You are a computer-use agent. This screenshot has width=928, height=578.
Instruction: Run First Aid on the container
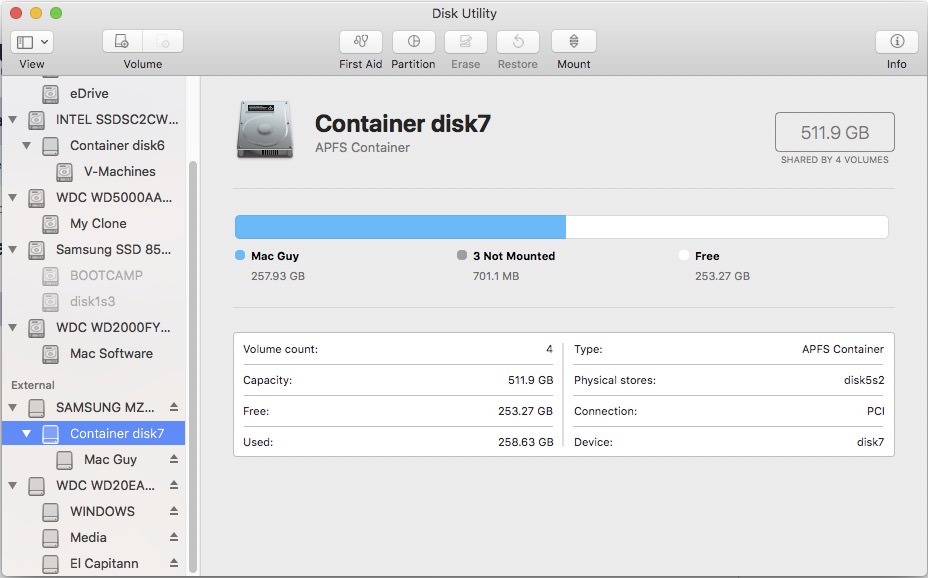360,41
